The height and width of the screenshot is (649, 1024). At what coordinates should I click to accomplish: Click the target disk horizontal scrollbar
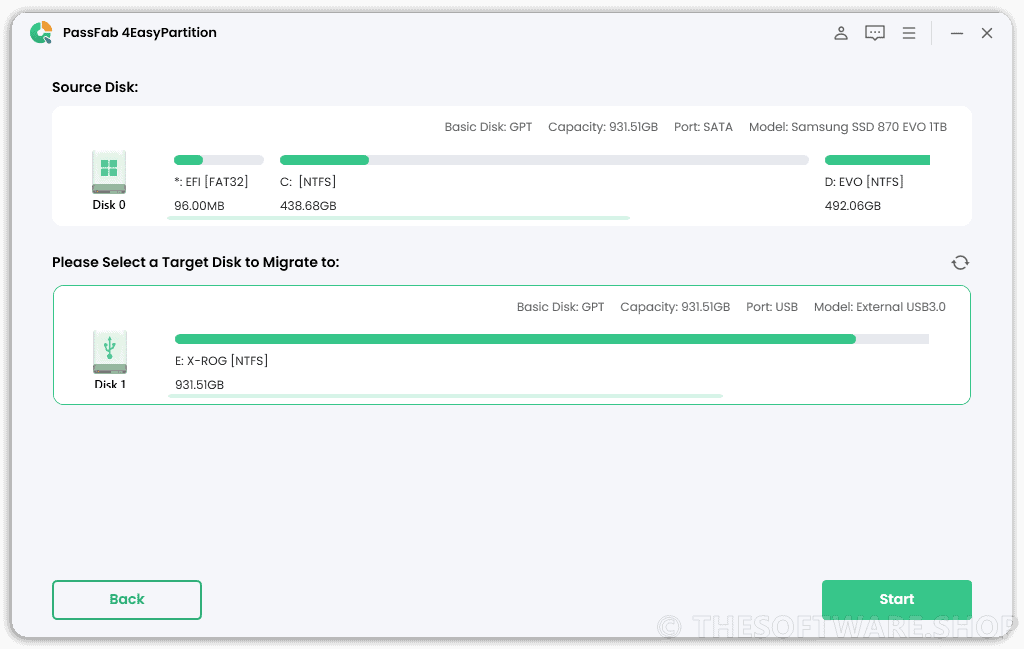click(x=445, y=396)
